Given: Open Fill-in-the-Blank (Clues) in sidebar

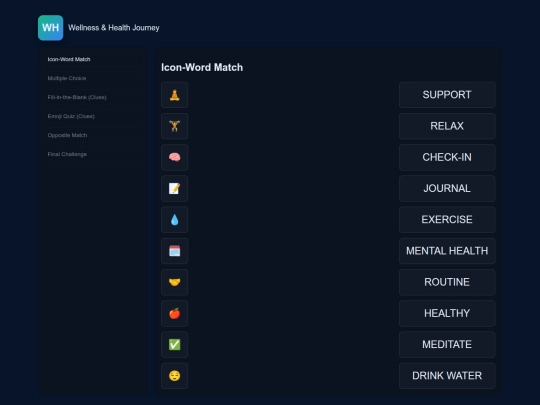Looking at the screenshot, I should coord(93,97).
